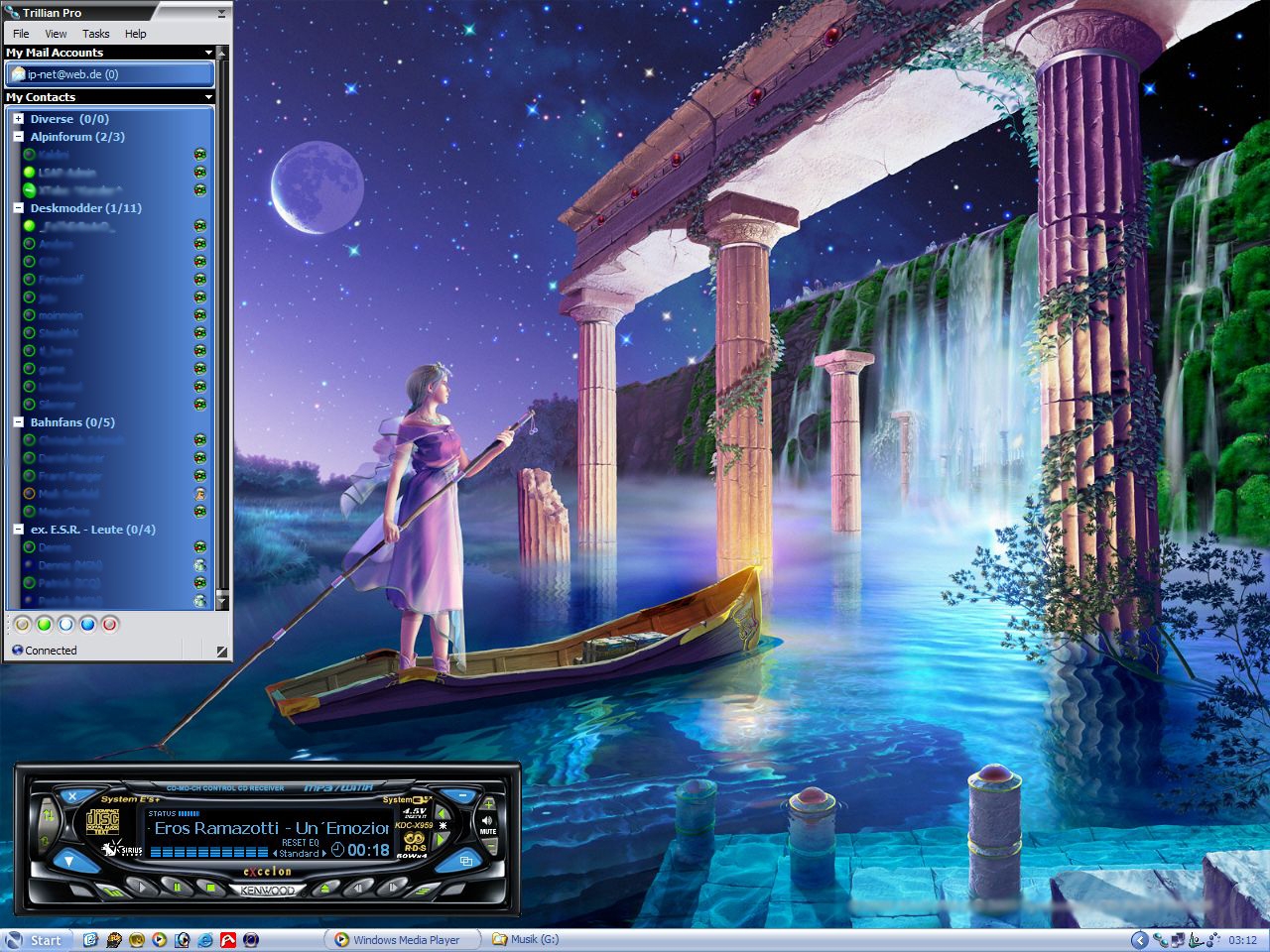The image size is (1270, 952).
Task: Pause the track on the Kenwood player
Action: coord(178,887)
